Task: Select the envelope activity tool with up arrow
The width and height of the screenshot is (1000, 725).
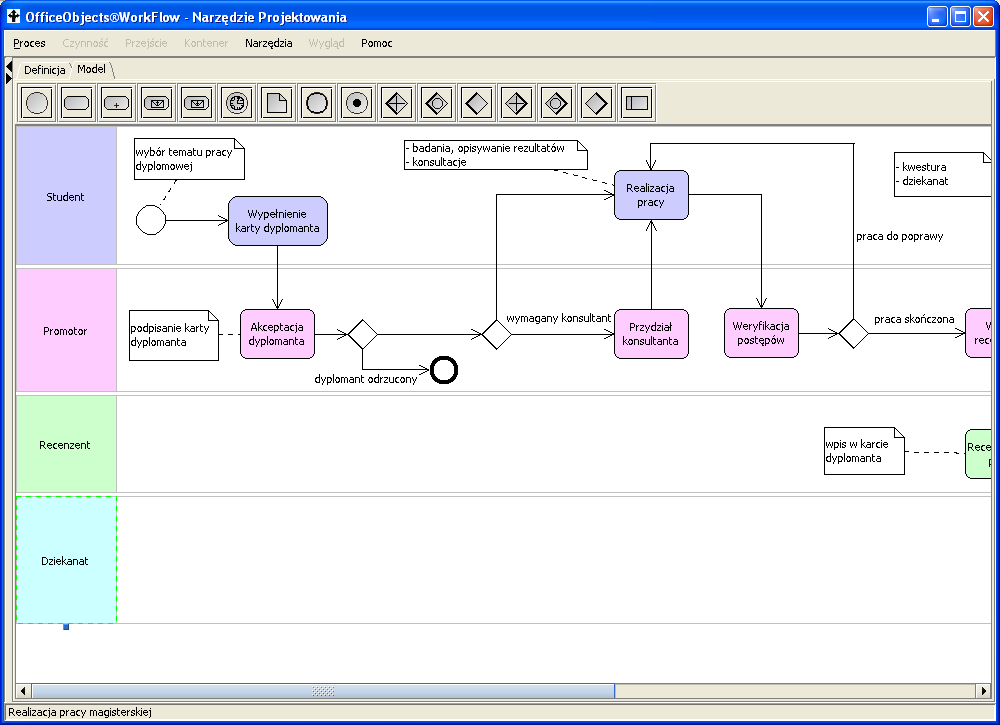Action: click(x=157, y=103)
